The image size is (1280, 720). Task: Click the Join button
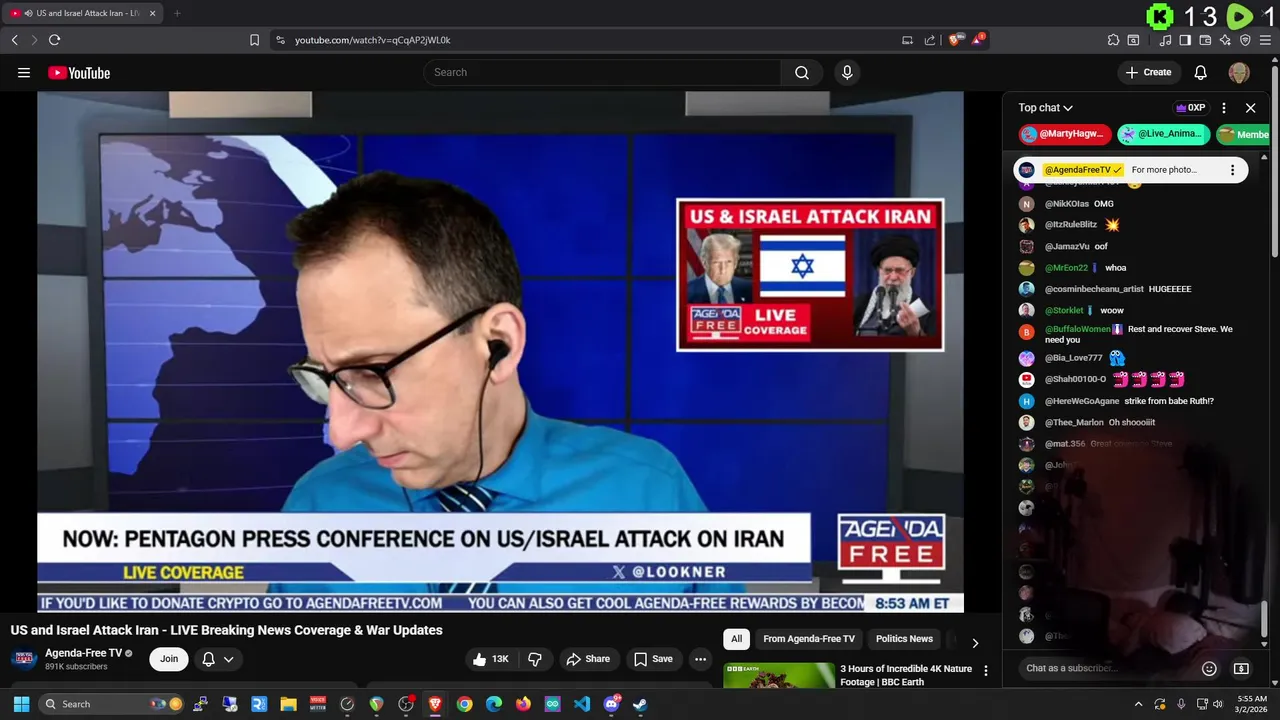click(x=169, y=659)
